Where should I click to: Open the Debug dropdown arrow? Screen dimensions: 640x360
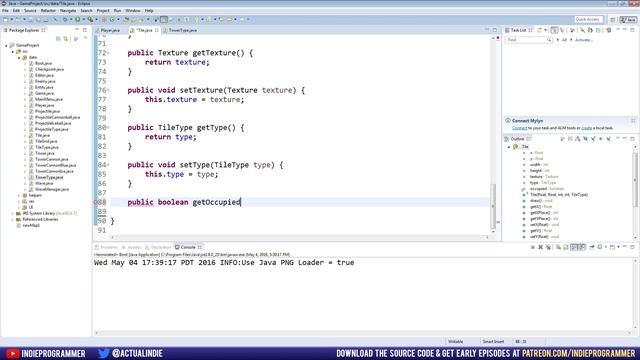[x=70, y=19]
